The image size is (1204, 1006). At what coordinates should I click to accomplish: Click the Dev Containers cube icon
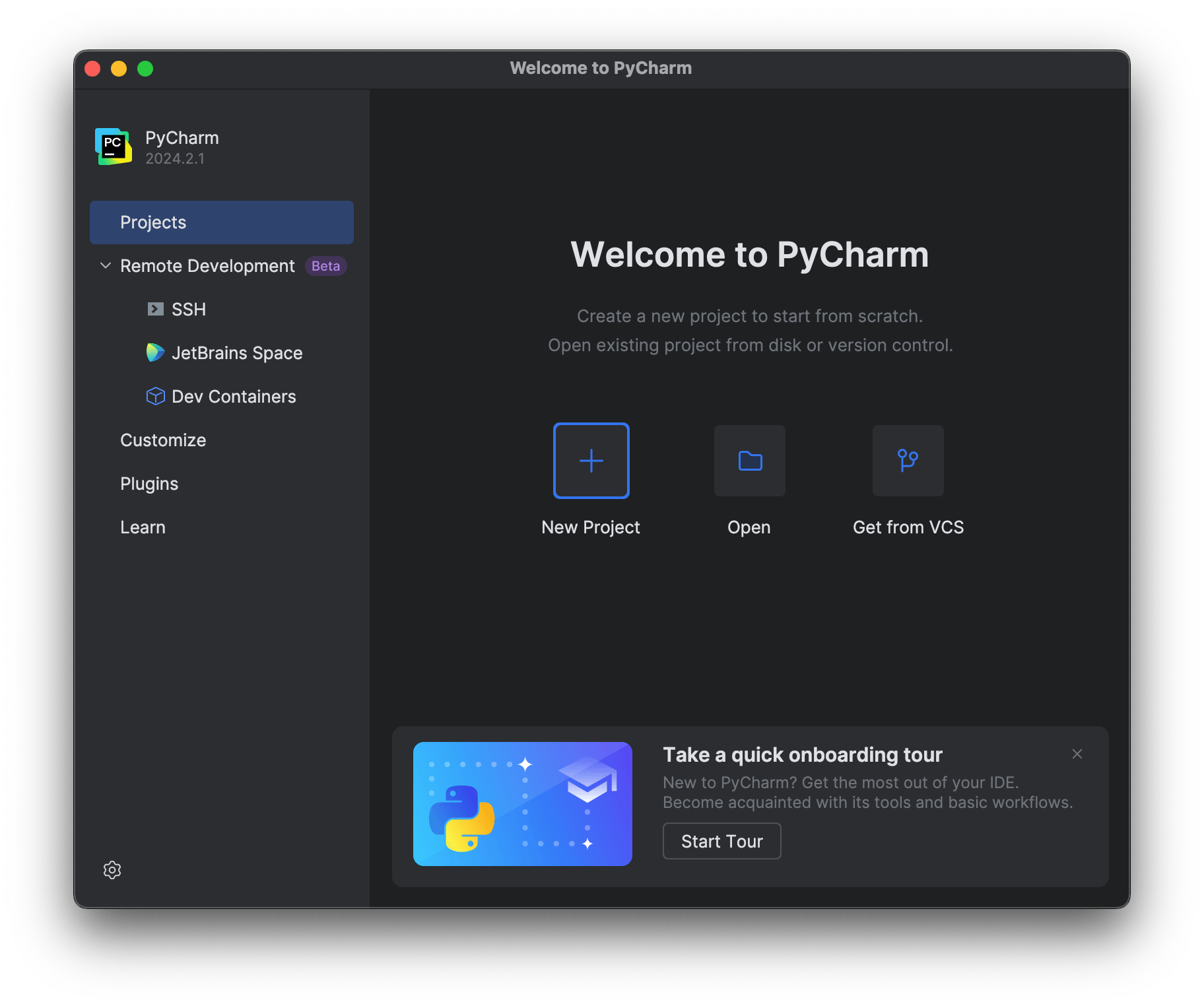154,396
